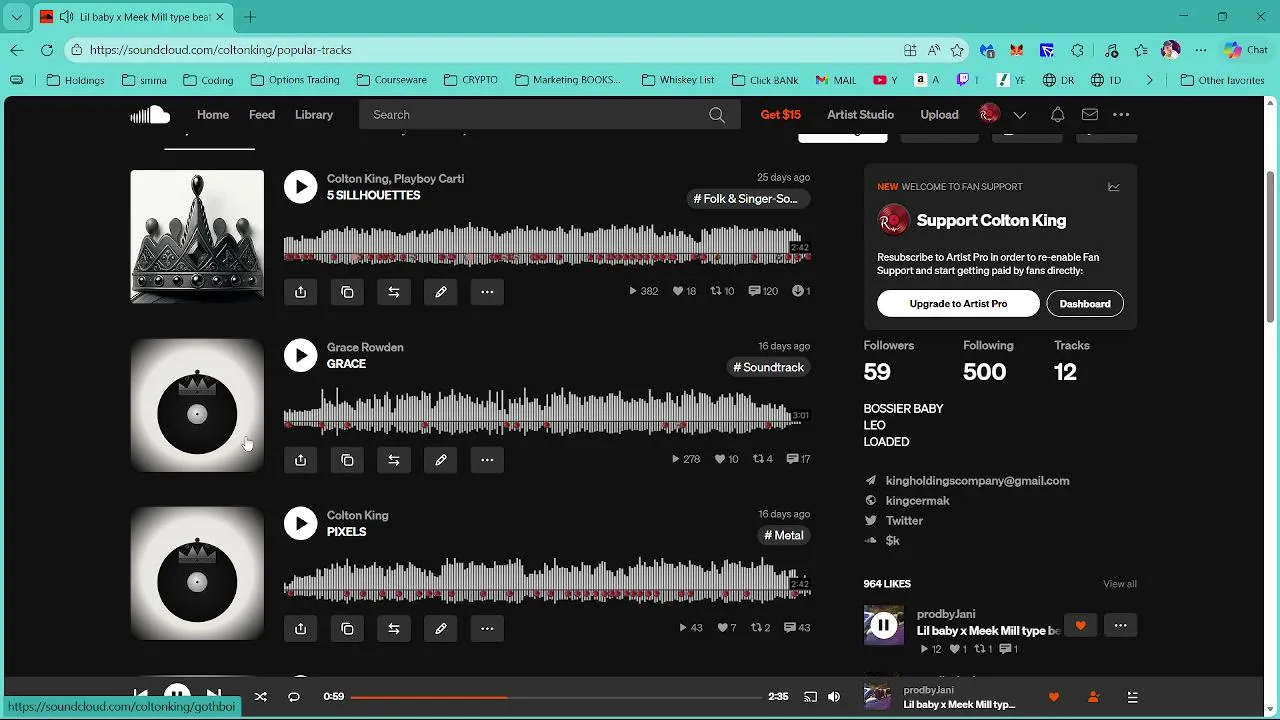
Task: Open the Upload page
Action: coord(939,115)
